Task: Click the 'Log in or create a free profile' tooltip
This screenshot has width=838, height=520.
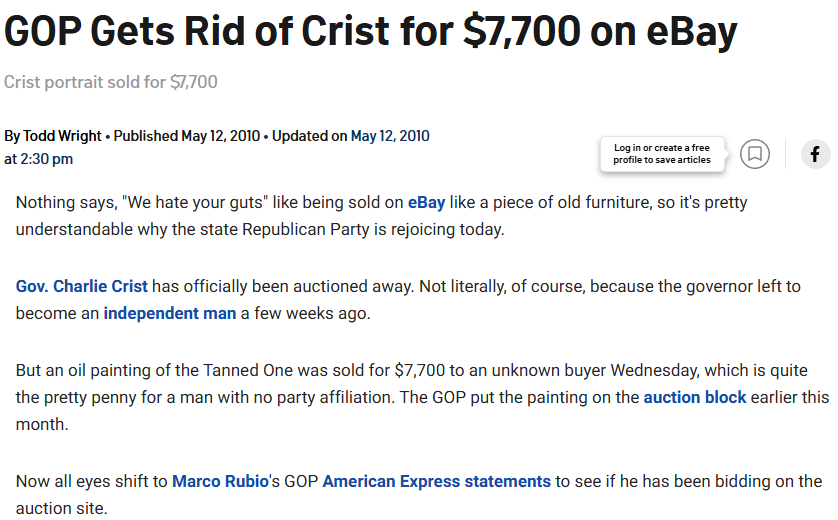Action: pyautogui.click(x=662, y=154)
